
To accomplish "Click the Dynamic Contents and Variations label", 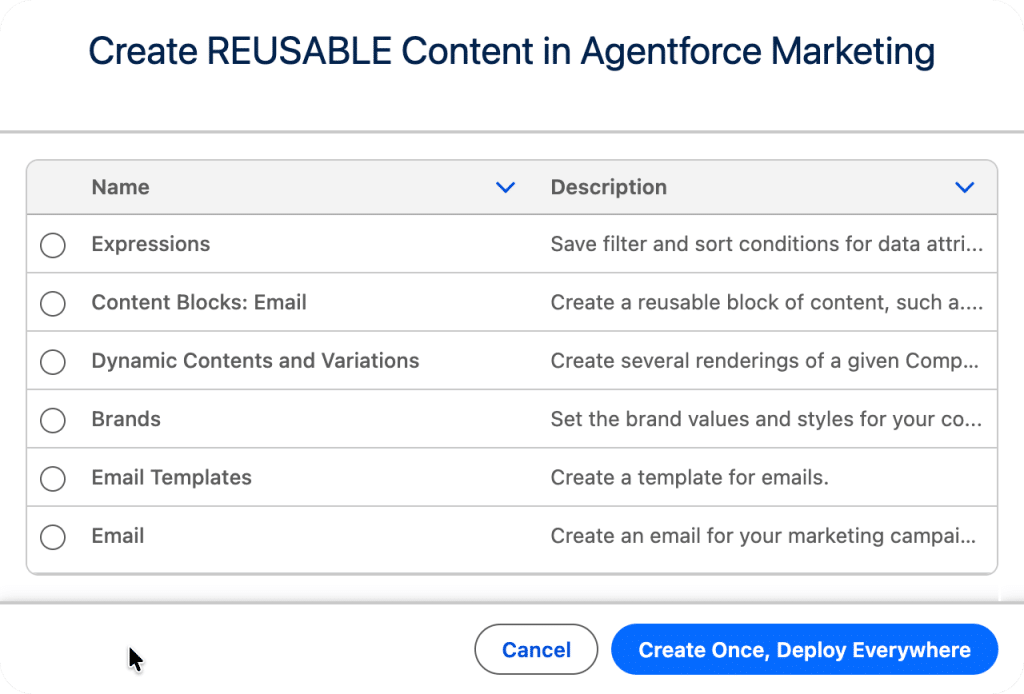I will coord(255,361).
